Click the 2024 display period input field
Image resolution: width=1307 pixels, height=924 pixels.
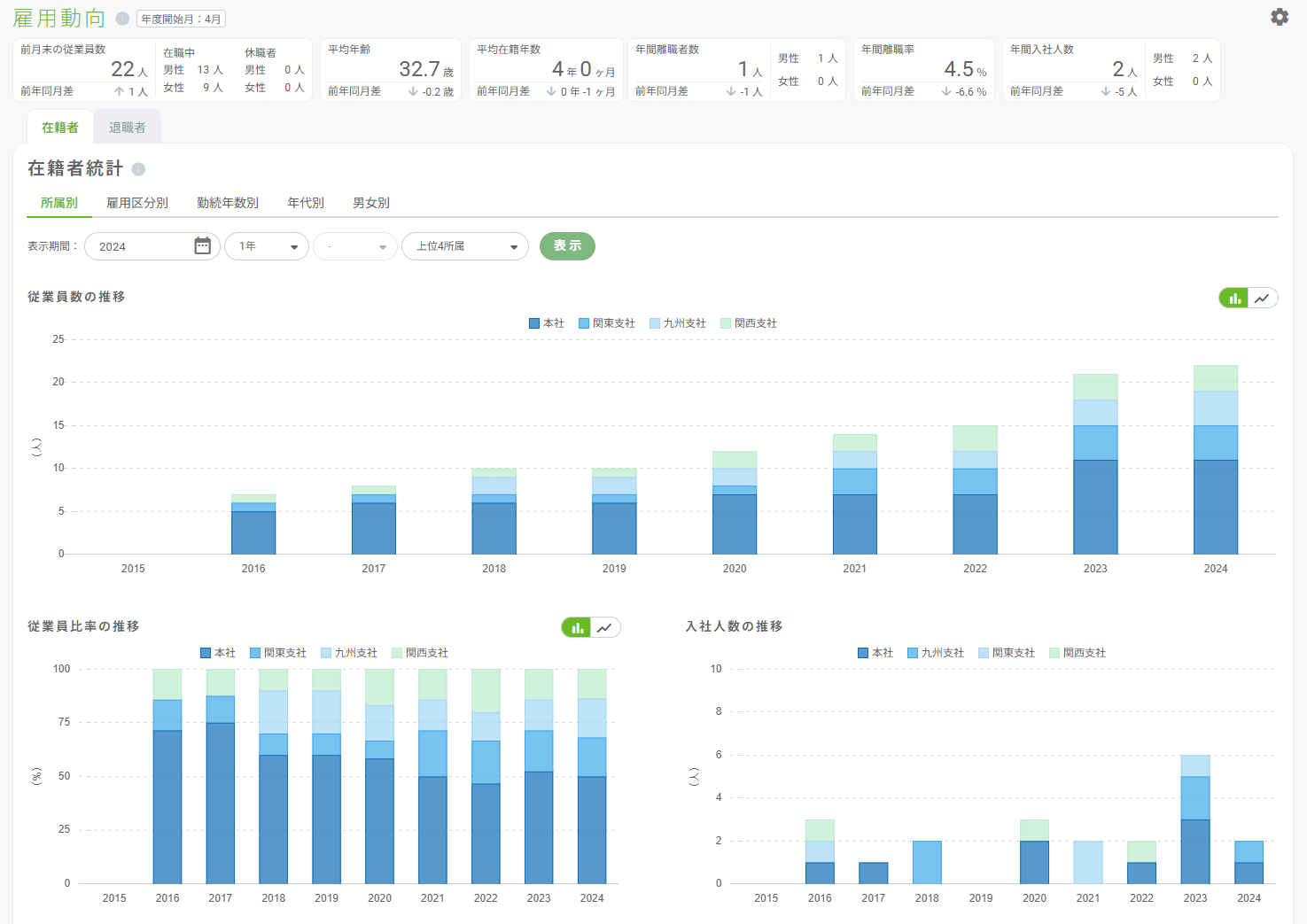pos(142,246)
